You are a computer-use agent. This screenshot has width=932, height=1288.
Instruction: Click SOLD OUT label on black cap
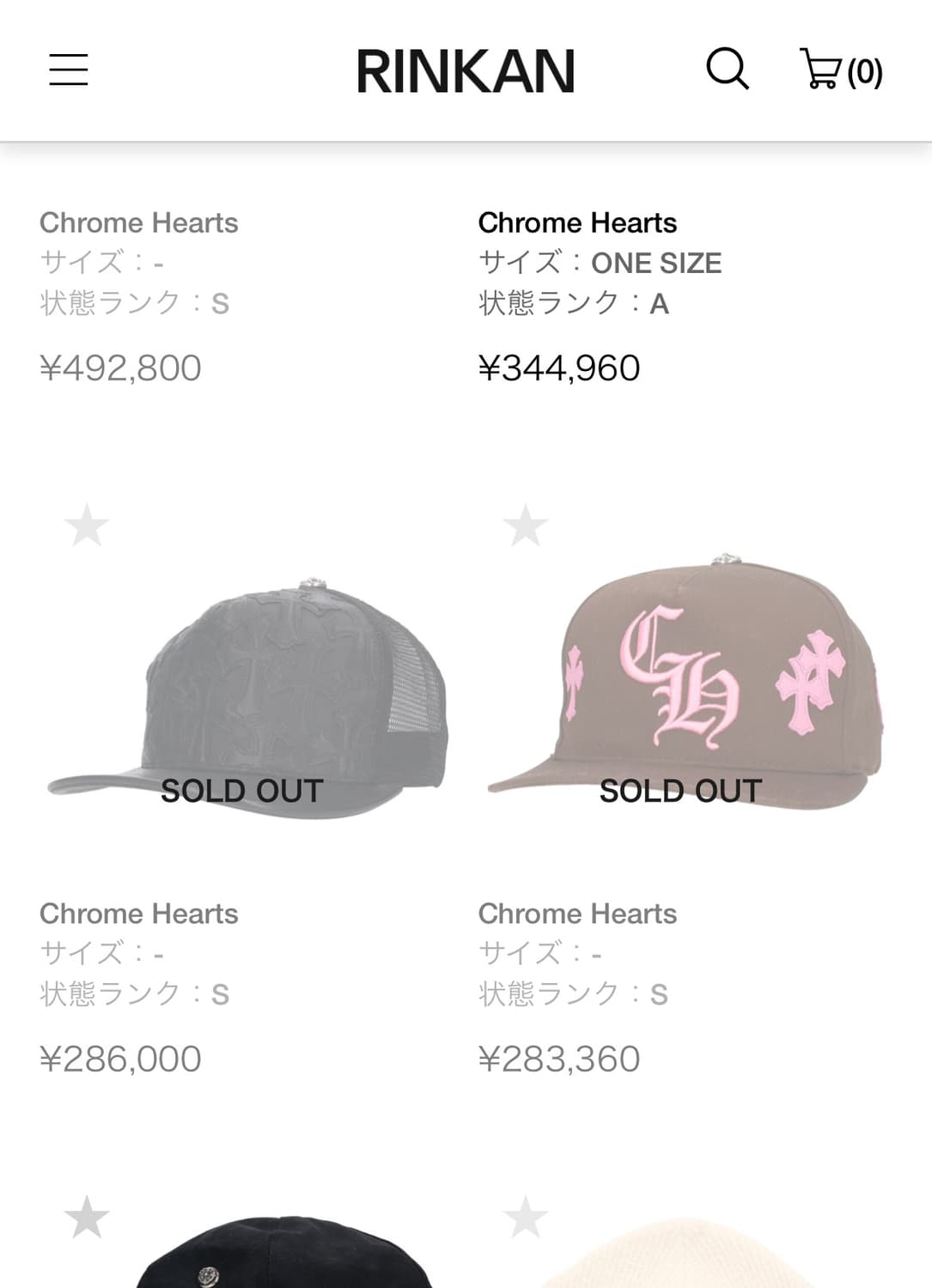(x=242, y=791)
